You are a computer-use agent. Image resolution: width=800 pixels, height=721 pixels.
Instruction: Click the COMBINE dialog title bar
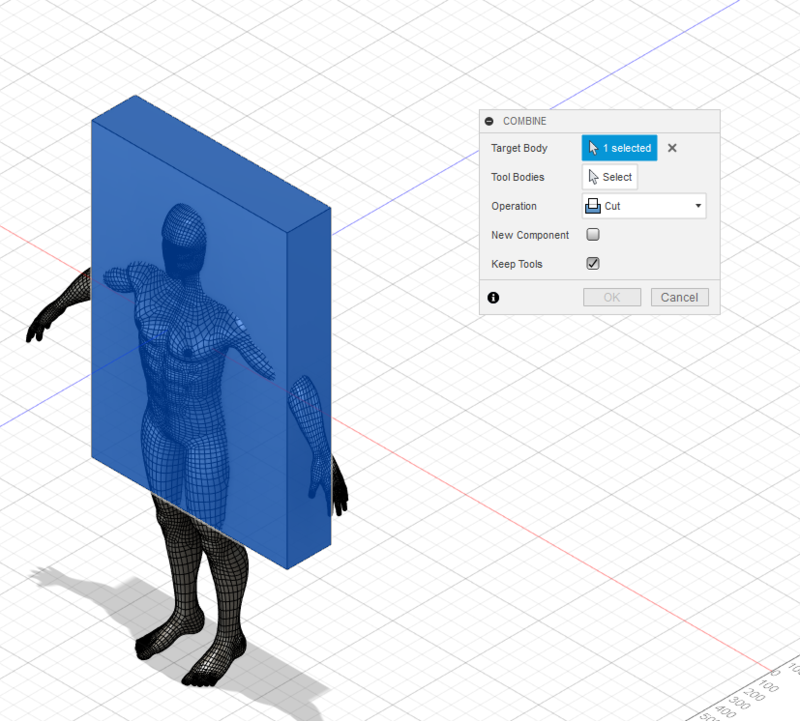click(600, 121)
